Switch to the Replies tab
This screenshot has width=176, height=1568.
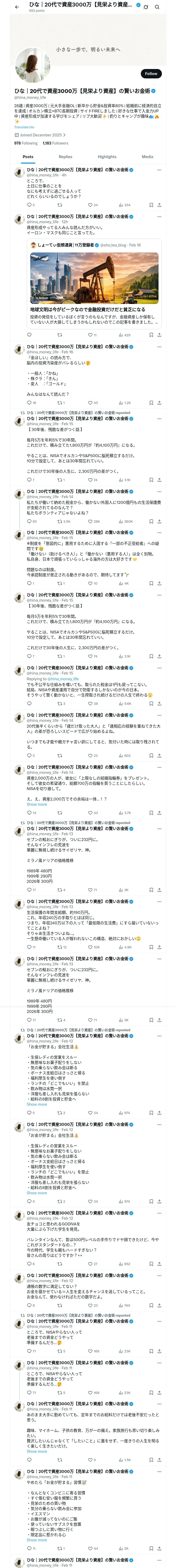coord(65,157)
